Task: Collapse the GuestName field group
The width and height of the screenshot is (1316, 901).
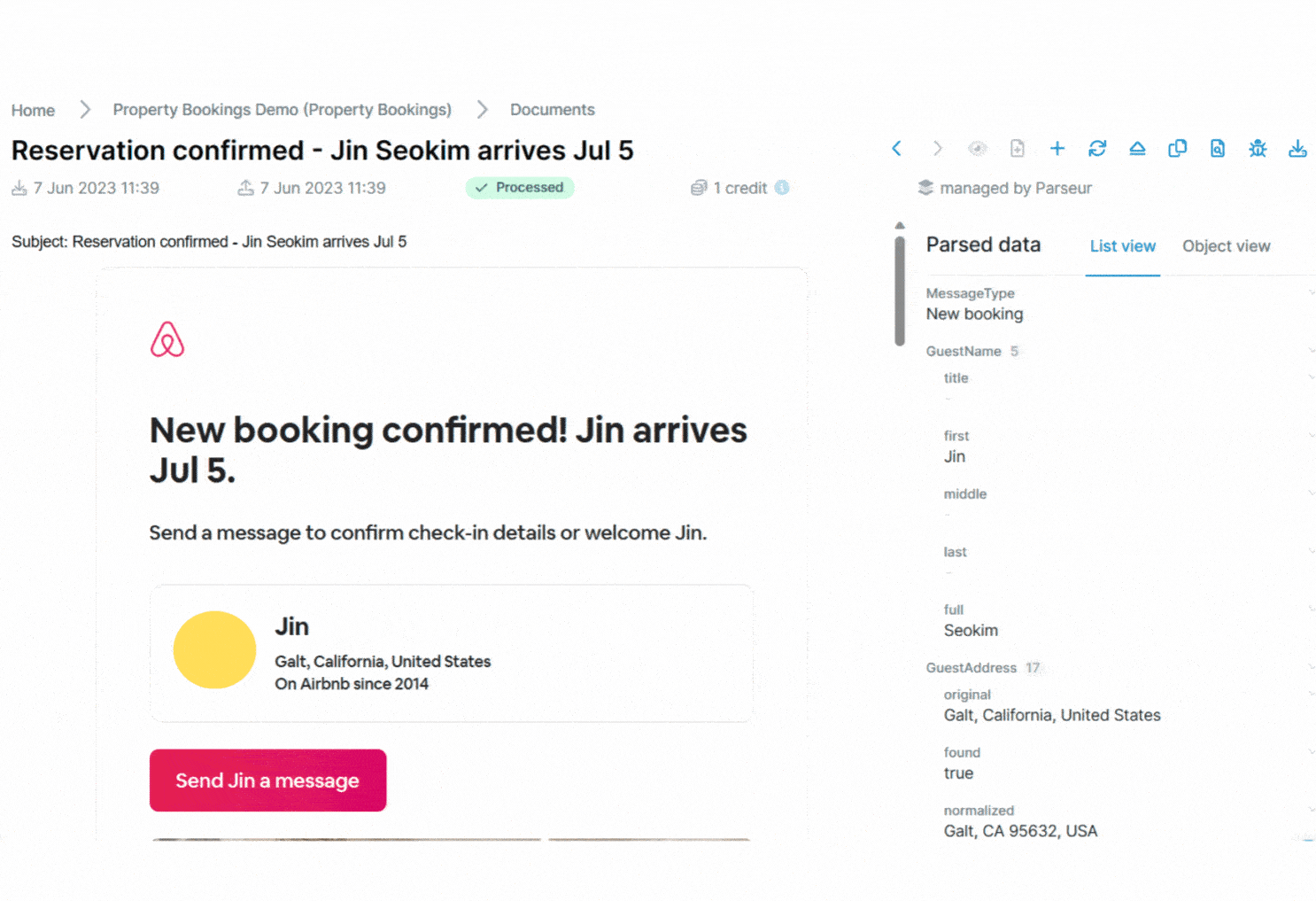Action: pyautogui.click(x=1311, y=351)
